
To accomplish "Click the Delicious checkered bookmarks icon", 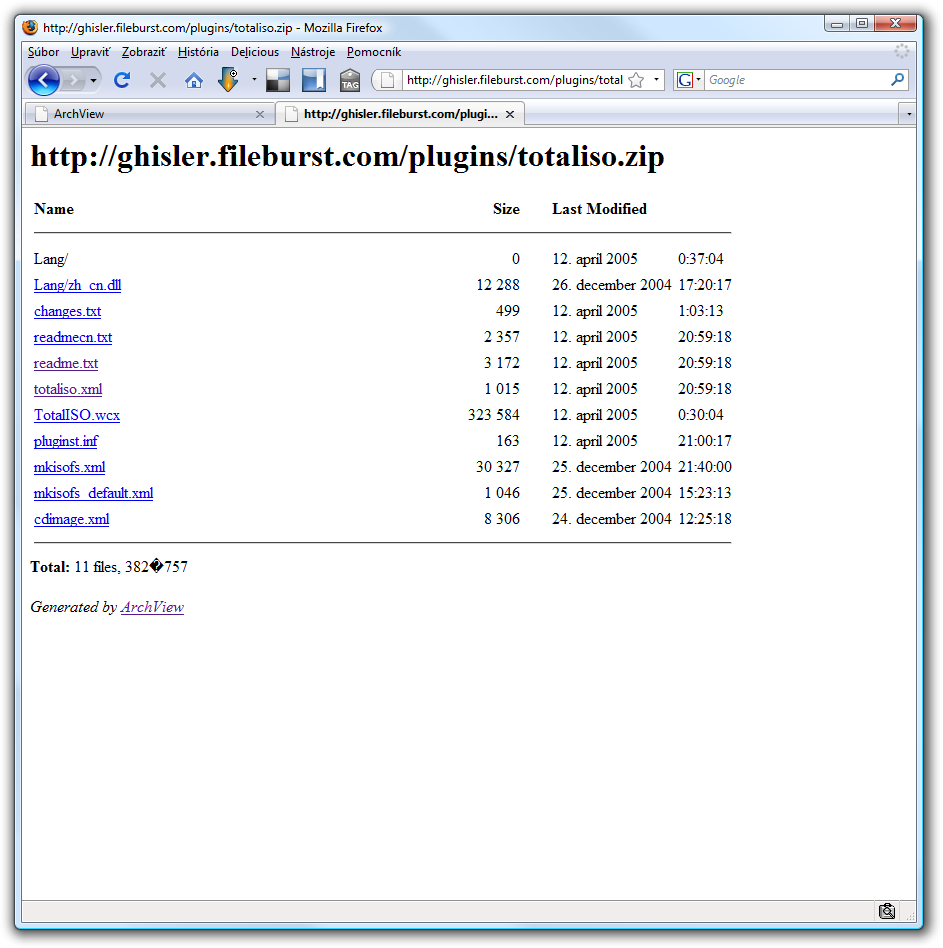I will point(278,80).
